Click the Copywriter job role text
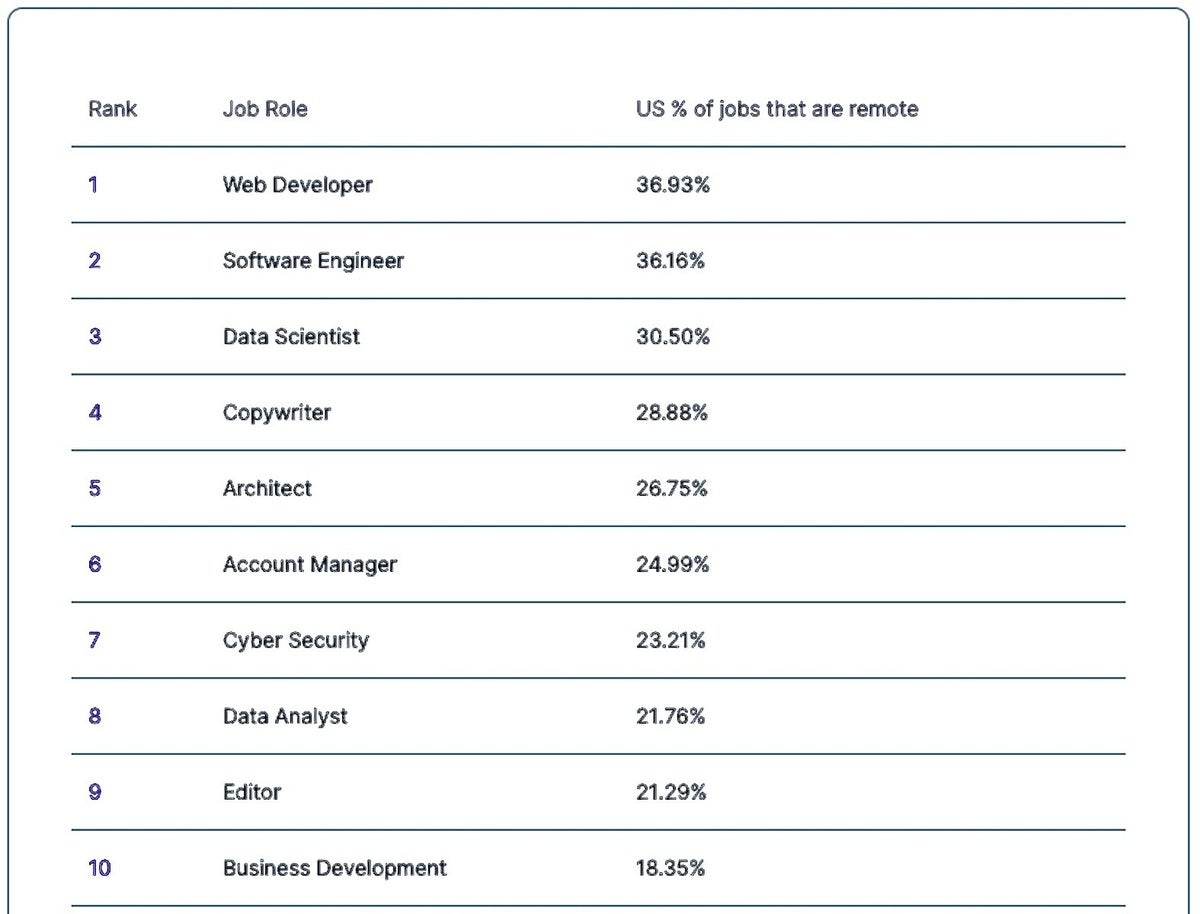 pyautogui.click(x=276, y=413)
